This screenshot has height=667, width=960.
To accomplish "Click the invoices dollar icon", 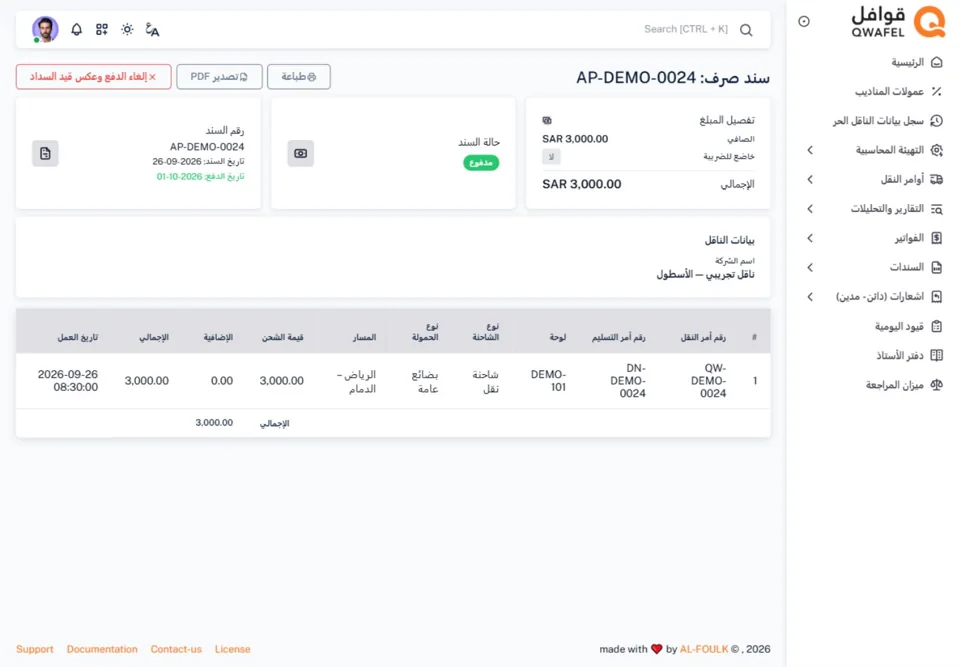I will 936,238.
